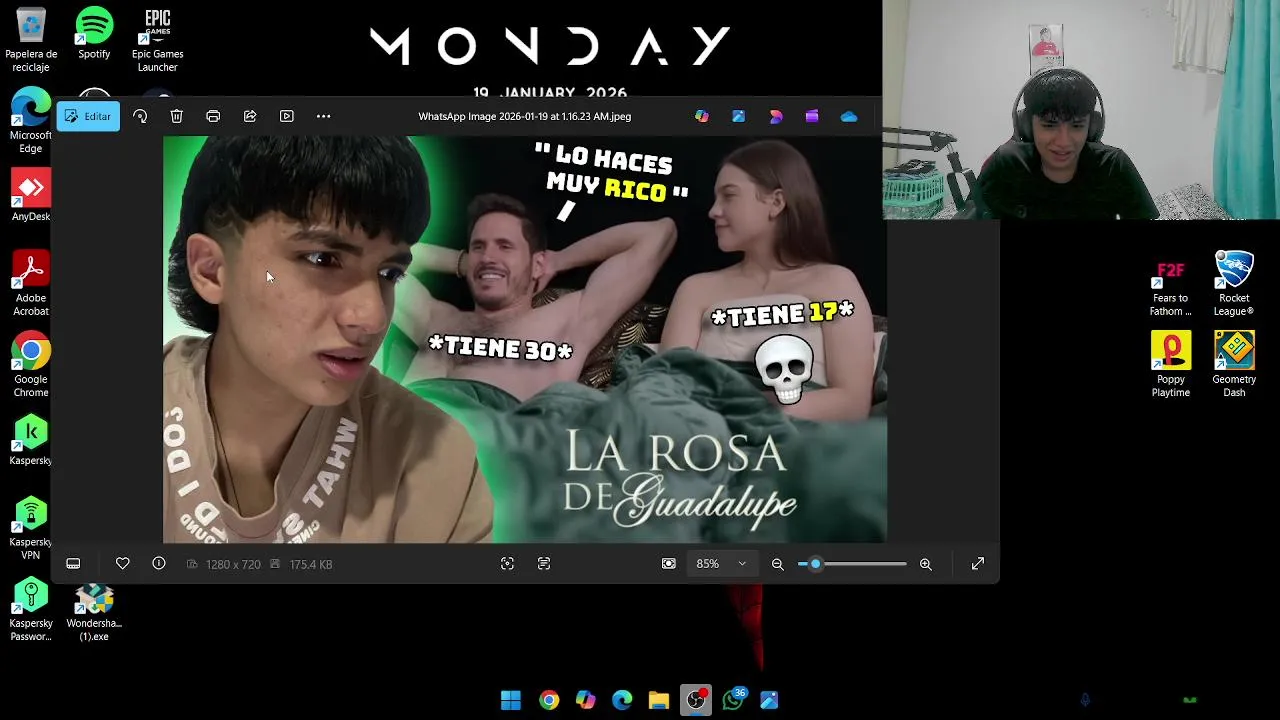
Task: Click the webcam overlay in the top right
Action: [x=1081, y=110]
